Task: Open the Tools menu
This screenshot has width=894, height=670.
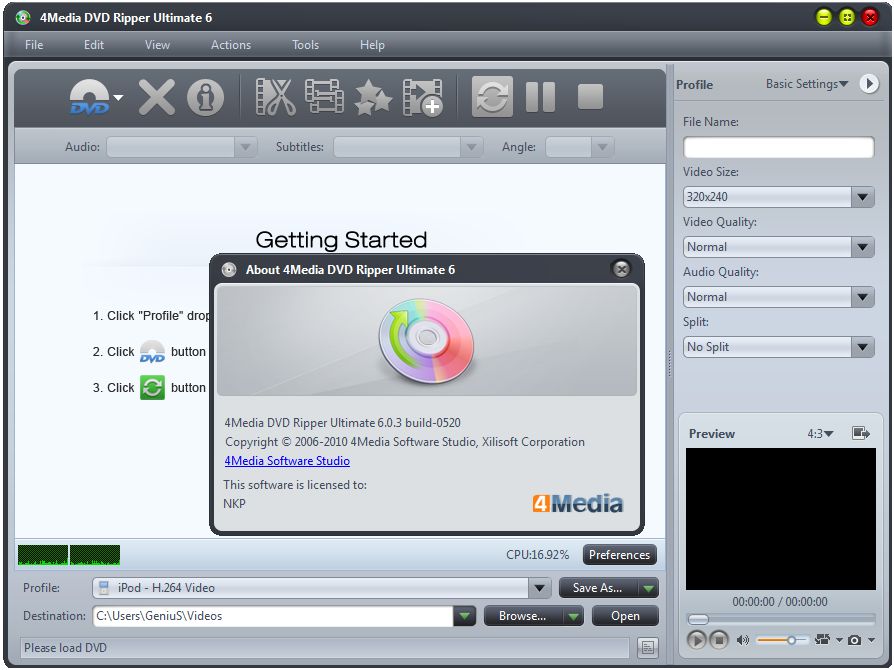Action: coord(306,44)
